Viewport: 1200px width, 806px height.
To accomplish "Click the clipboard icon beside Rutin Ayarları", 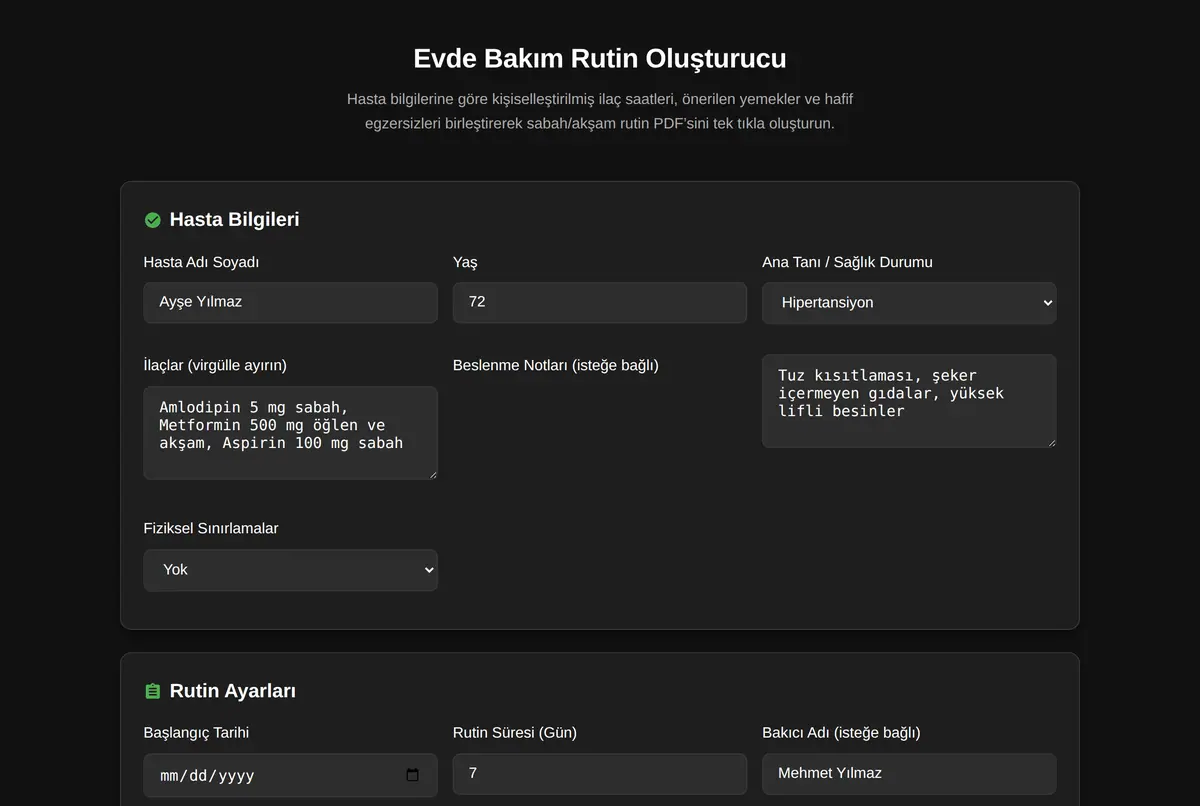I will pyautogui.click(x=153, y=691).
